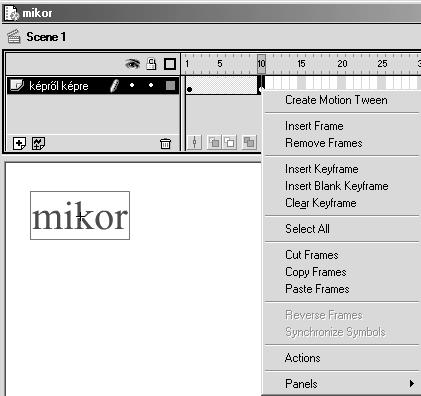Choose Paste Frames
421x396 pixels.
coord(317,289)
